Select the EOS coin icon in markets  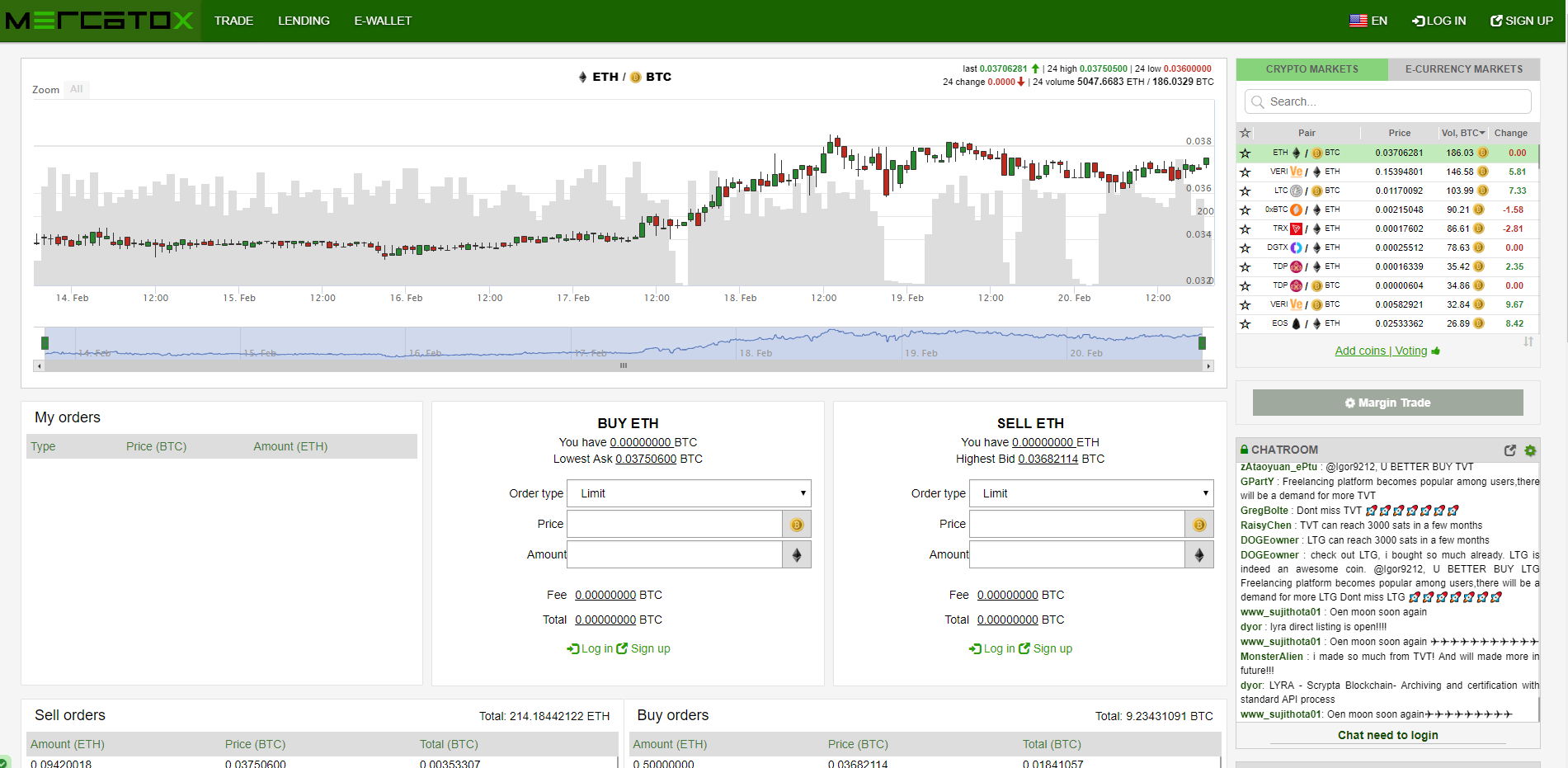[x=1296, y=323]
